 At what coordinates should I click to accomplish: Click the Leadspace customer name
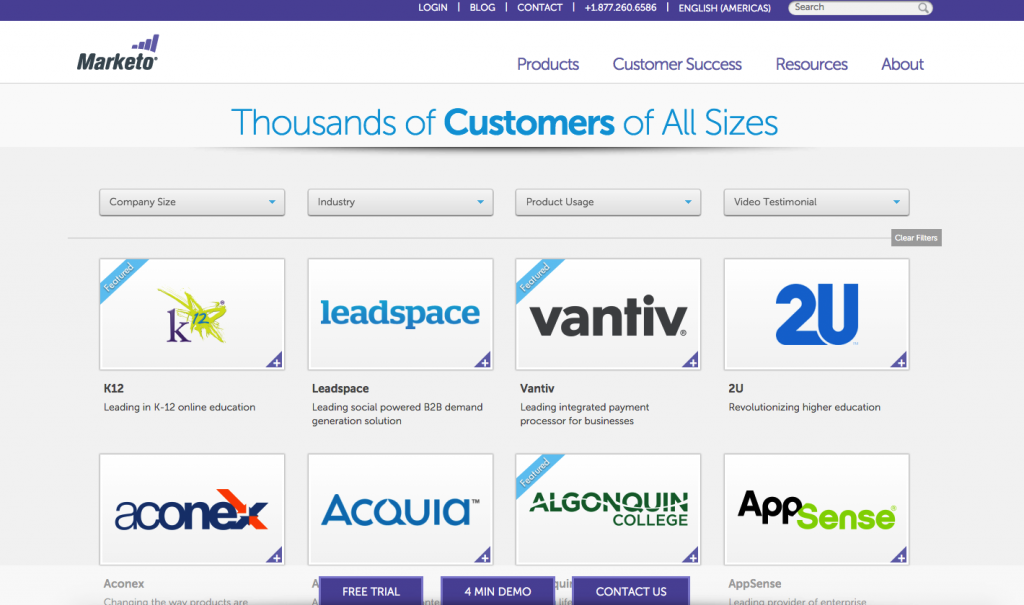point(340,388)
